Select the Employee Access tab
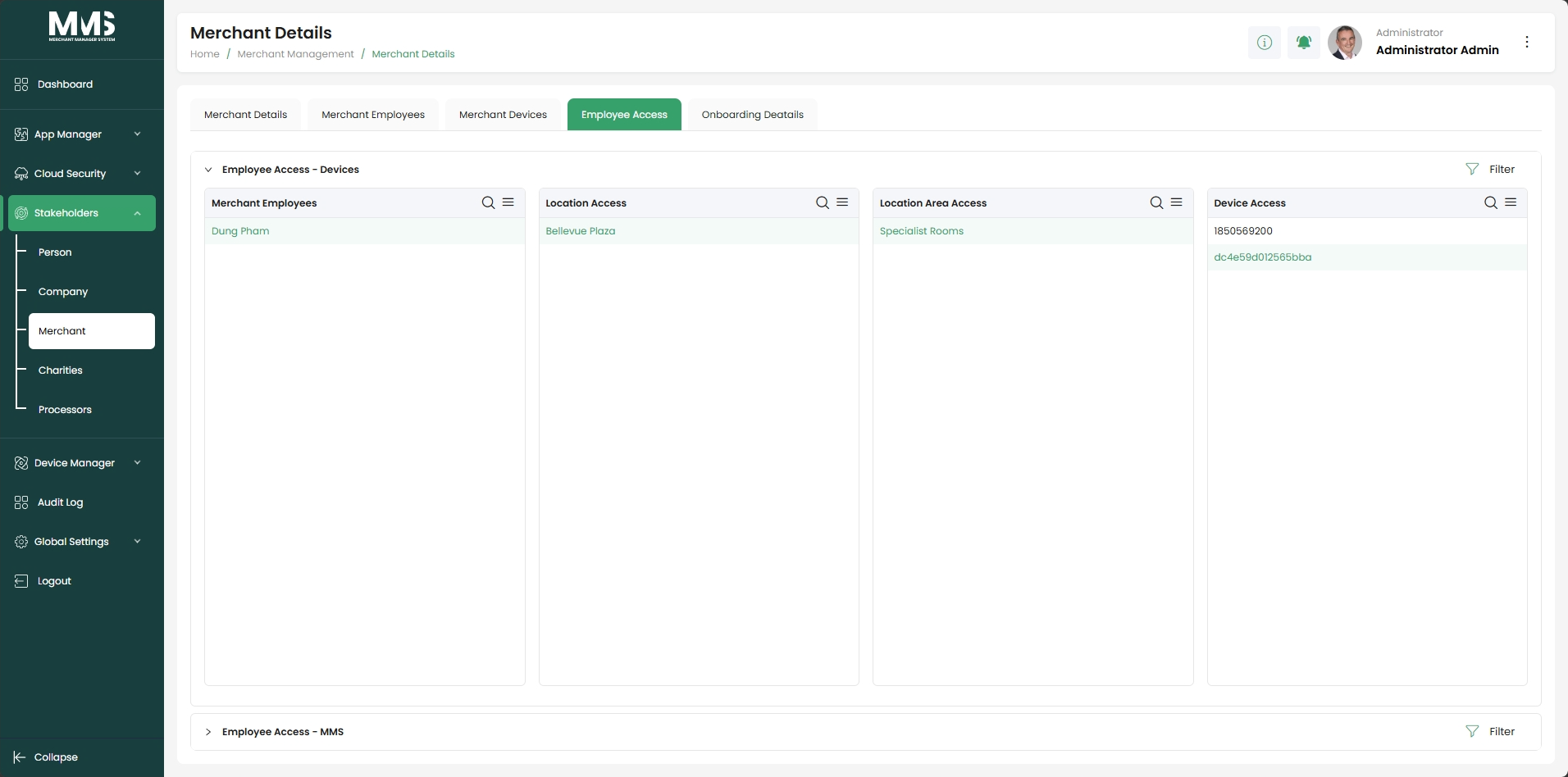 tap(624, 115)
